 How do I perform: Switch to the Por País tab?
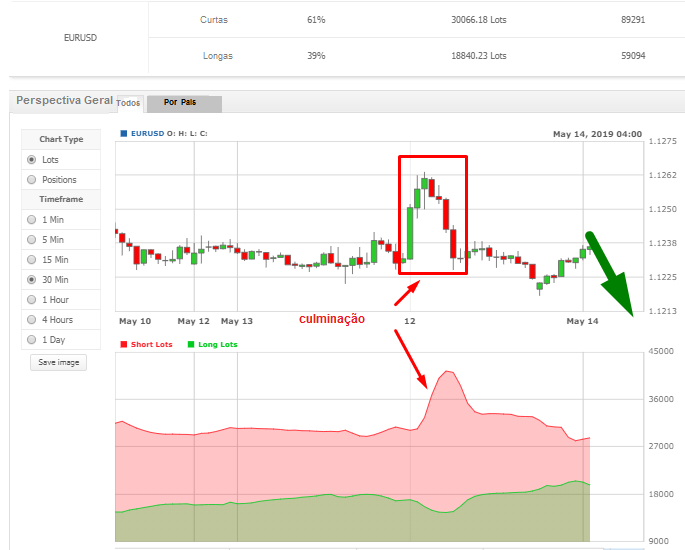pyautogui.click(x=181, y=103)
